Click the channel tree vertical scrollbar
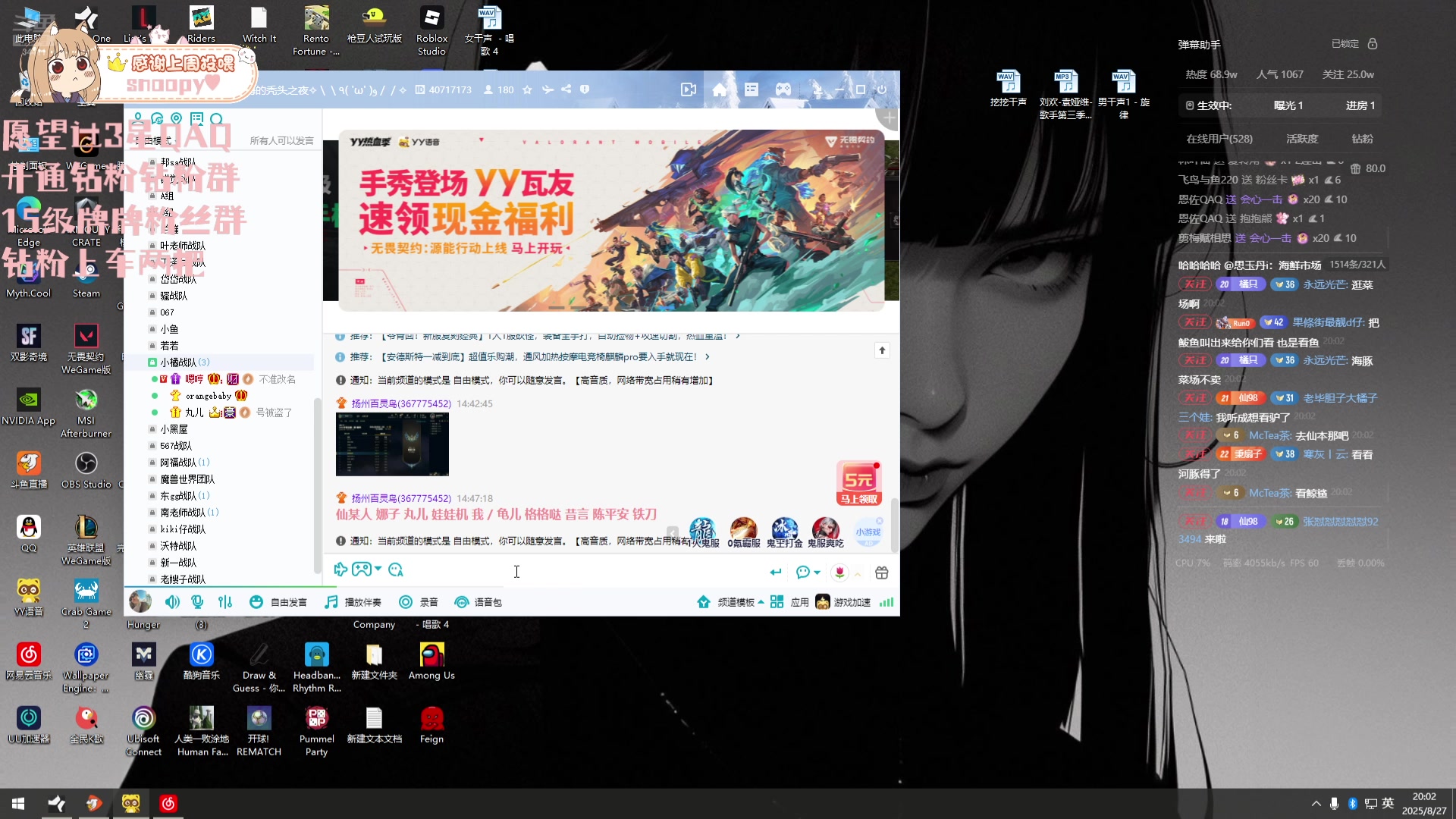Image resolution: width=1456 pixels, height=819 pixels. [x=317, y=485]
